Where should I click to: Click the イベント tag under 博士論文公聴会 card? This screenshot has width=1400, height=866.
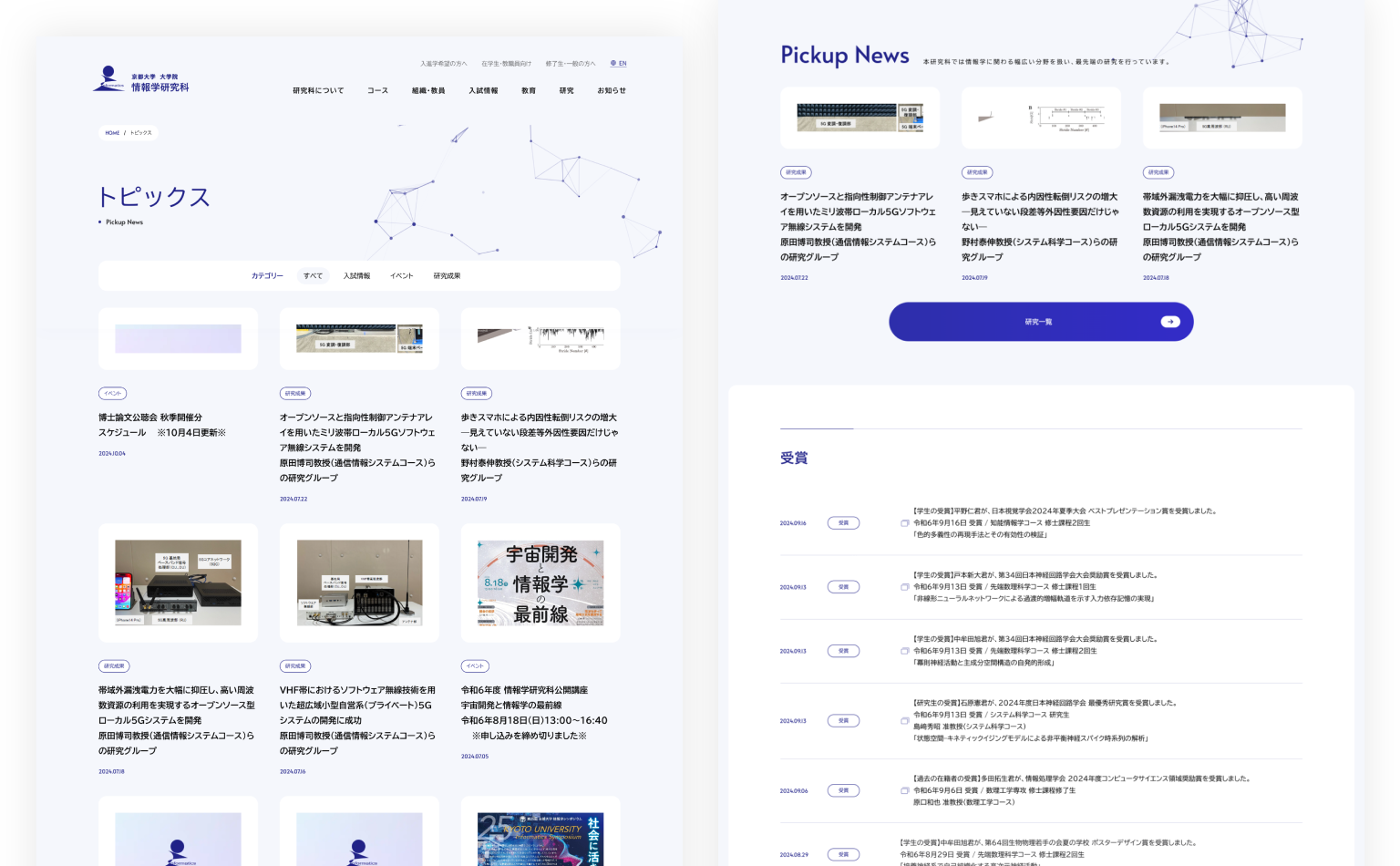112,394
